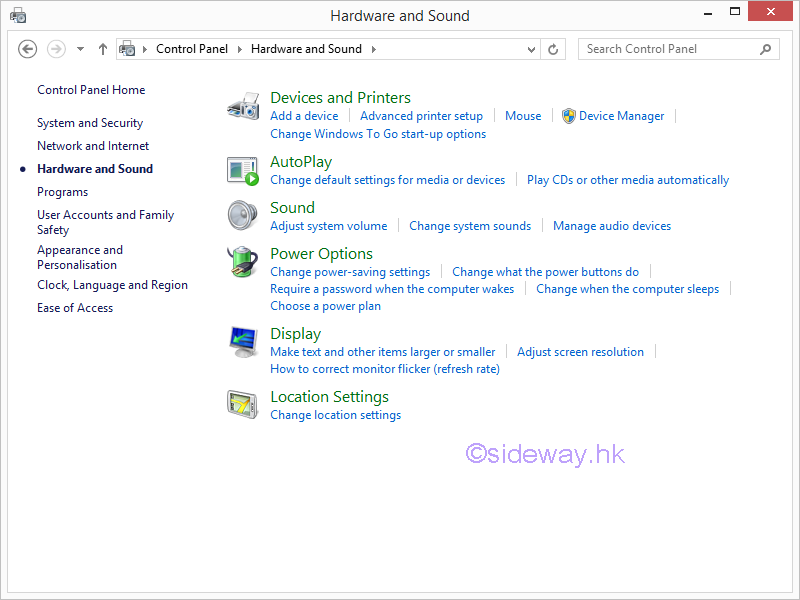Click the Search Control Panel field
This screenshot has height=600, width=800.
point(668,49)
